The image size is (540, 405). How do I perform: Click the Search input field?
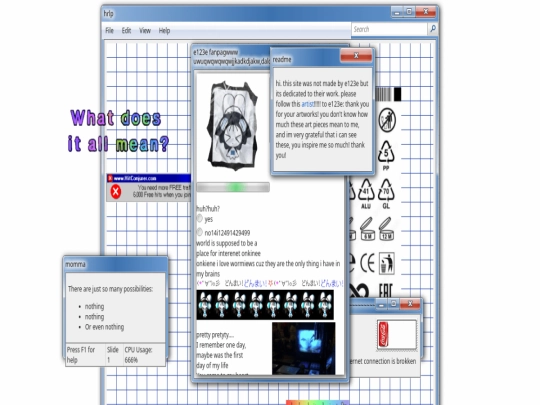(389, 29)
